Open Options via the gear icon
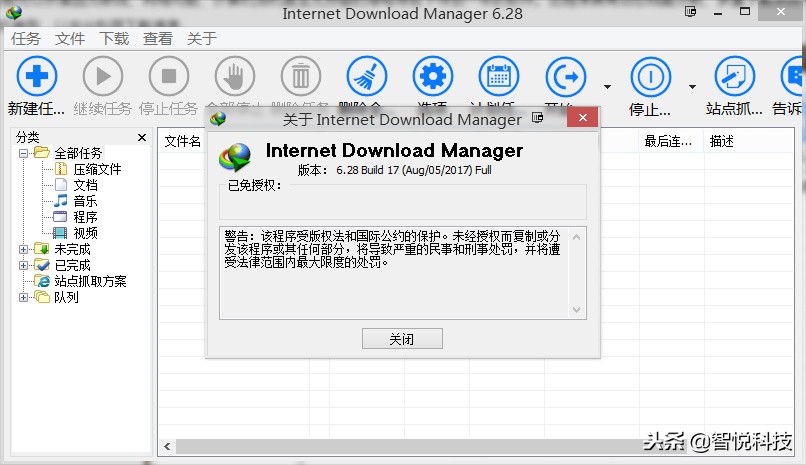 tap(433, 76)
